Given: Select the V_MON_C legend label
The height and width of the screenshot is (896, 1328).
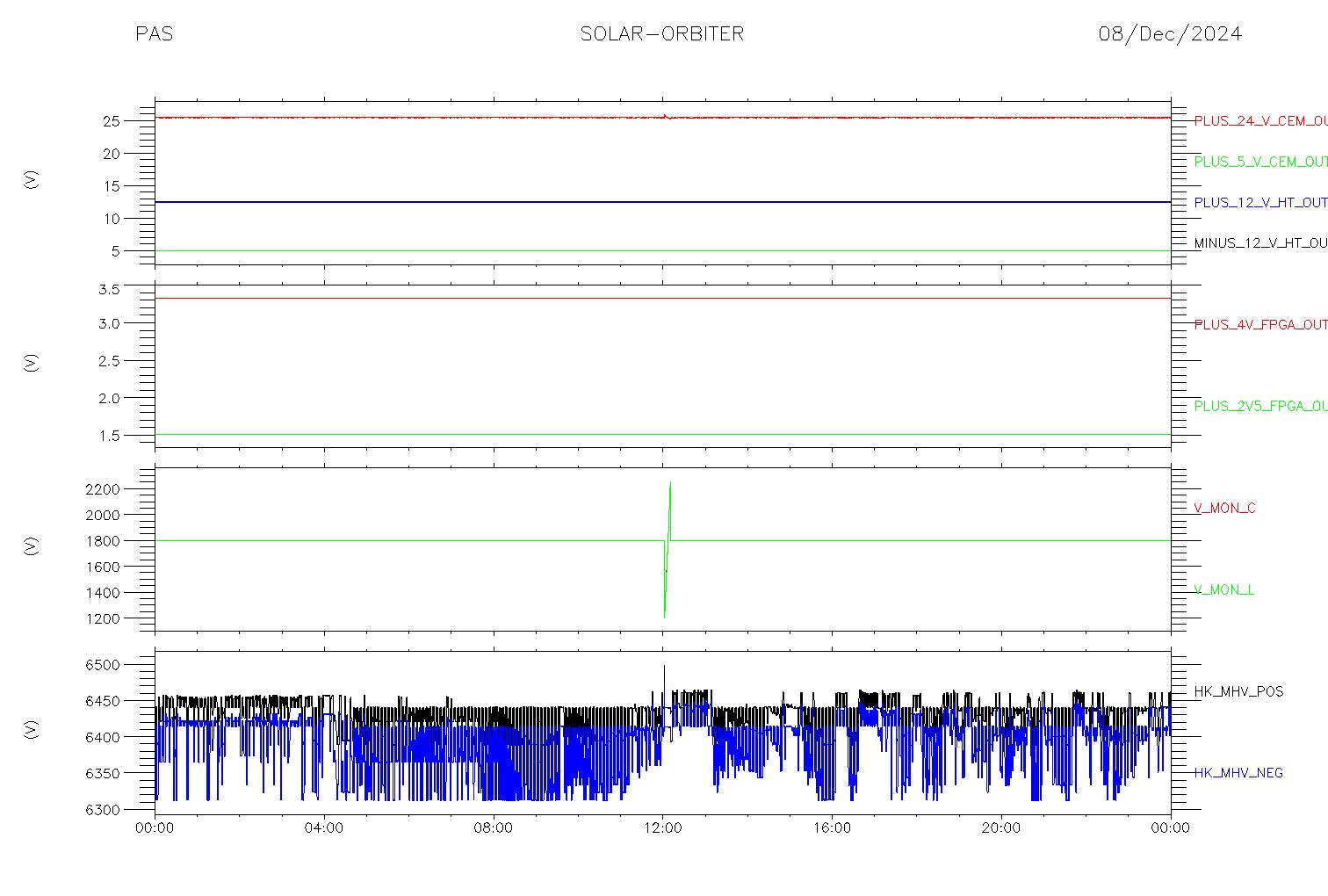Looking at the screenshot, I should coord(1224,508).
